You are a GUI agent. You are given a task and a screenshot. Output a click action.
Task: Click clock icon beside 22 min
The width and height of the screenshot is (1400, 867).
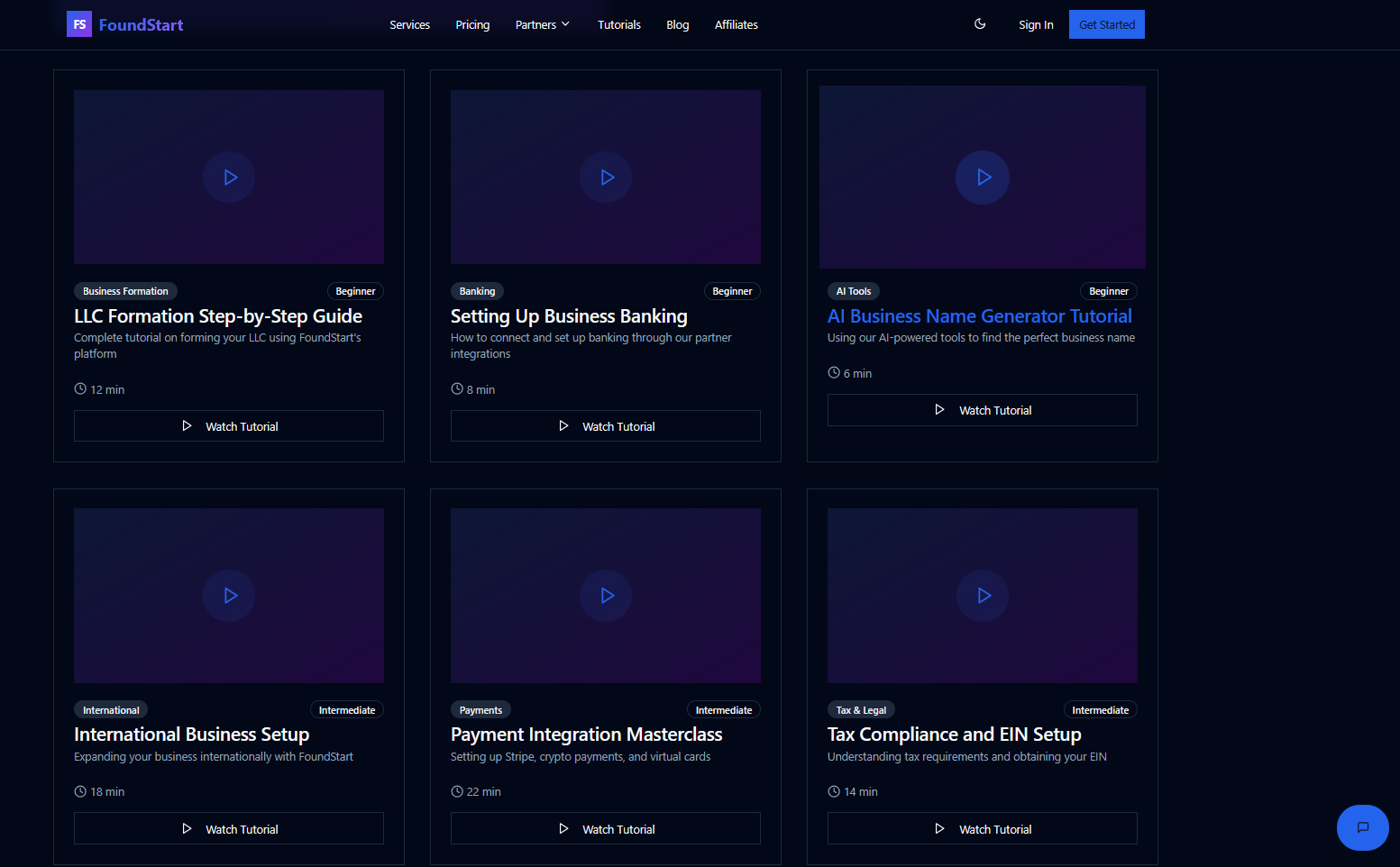pyautogui.click(x=457, y=791)
